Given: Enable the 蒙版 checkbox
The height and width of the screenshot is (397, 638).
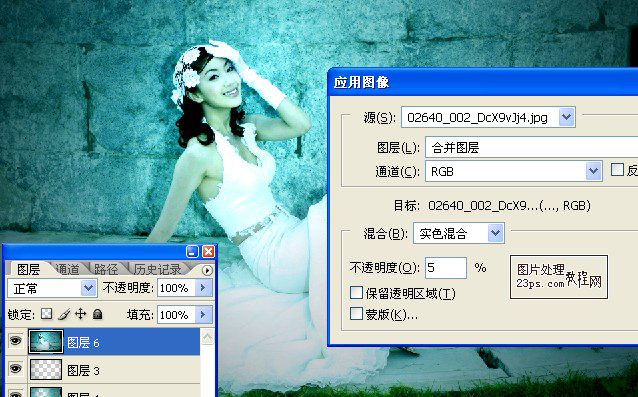Looking at the screenshot, I should (356, 314).
